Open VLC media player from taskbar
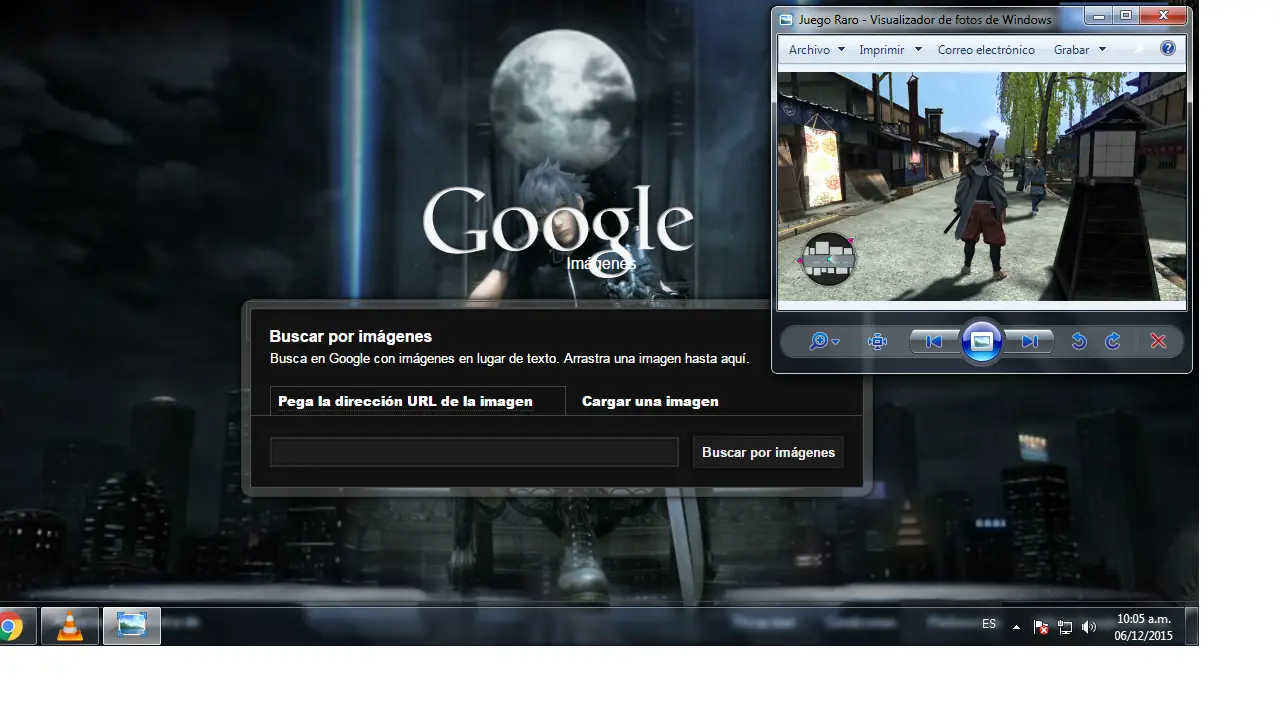Viewport: 1280px width, 720px height. tap(70, 627)
